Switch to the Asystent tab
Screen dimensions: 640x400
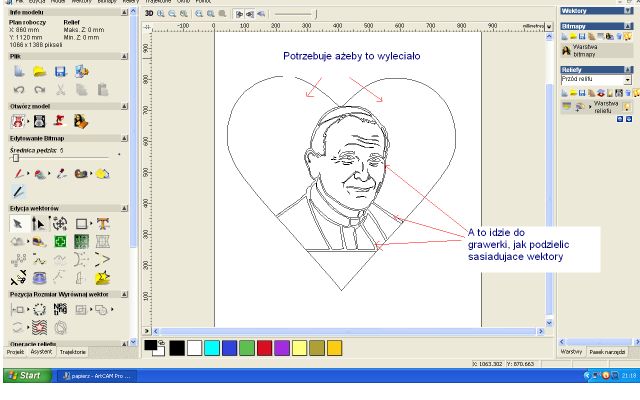tap(41, 352)
